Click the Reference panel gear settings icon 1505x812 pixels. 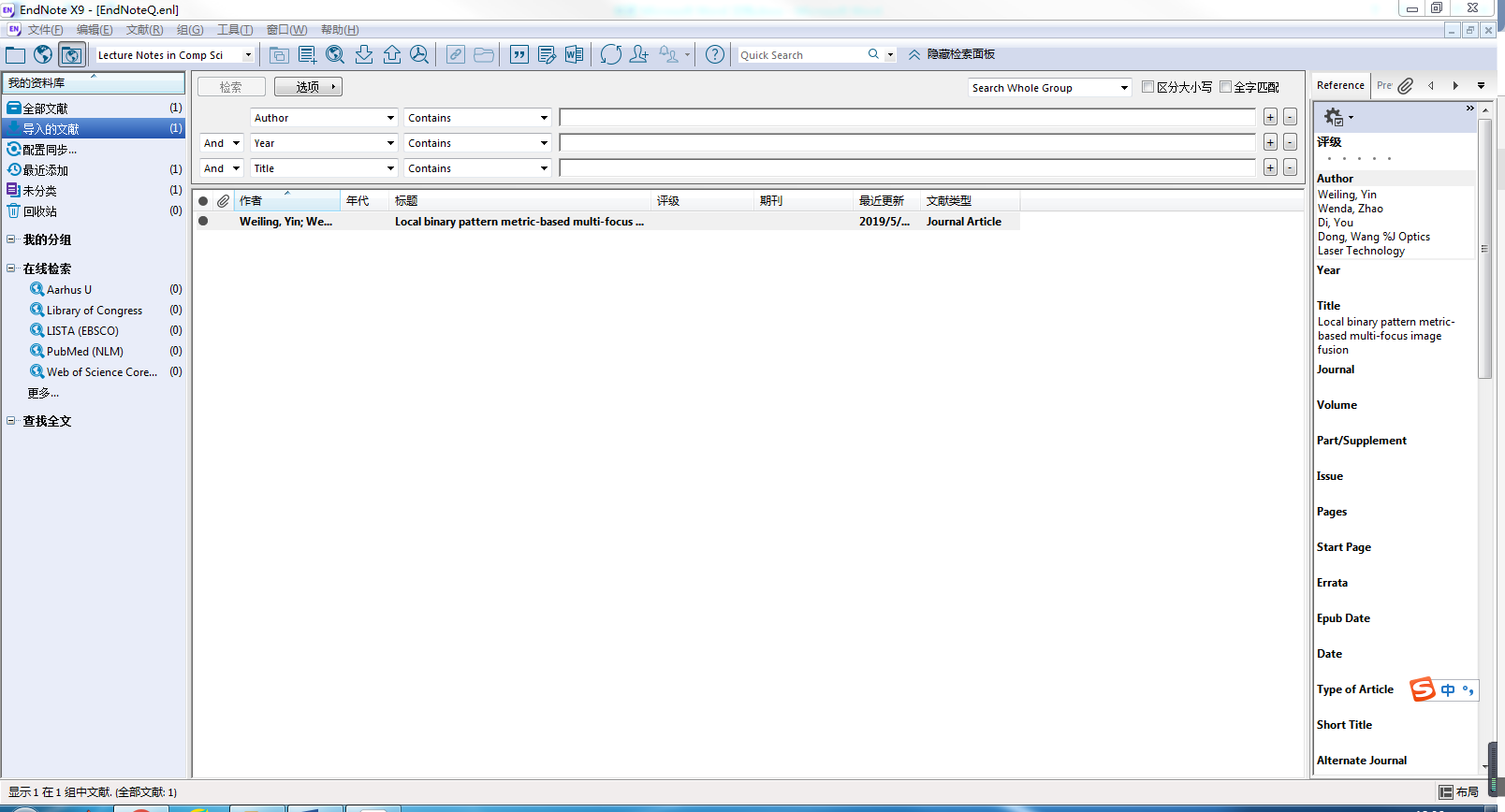click(1335, 117)
